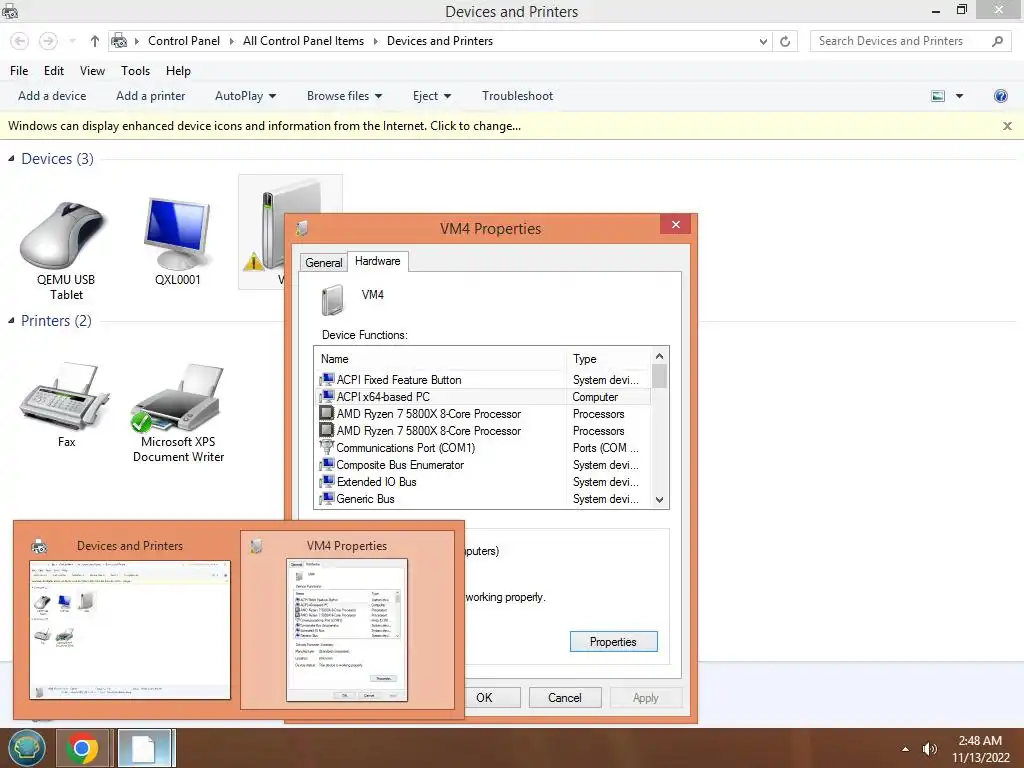Show hidden tray icons arrow
The height and width of the screenshot is (768, 1024).
905,749
